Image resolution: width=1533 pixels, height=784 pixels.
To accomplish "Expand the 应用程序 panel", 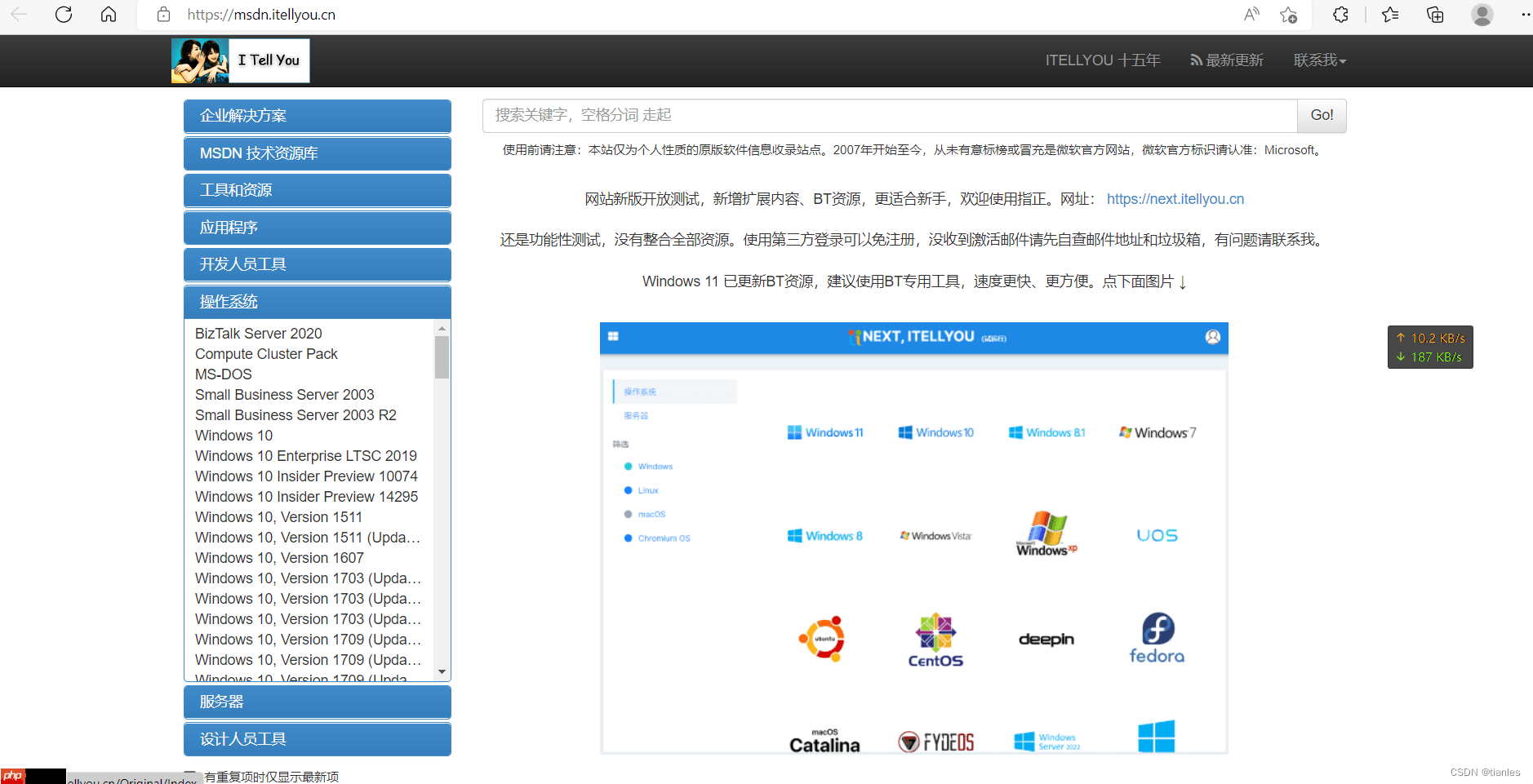I will (318, 228).
